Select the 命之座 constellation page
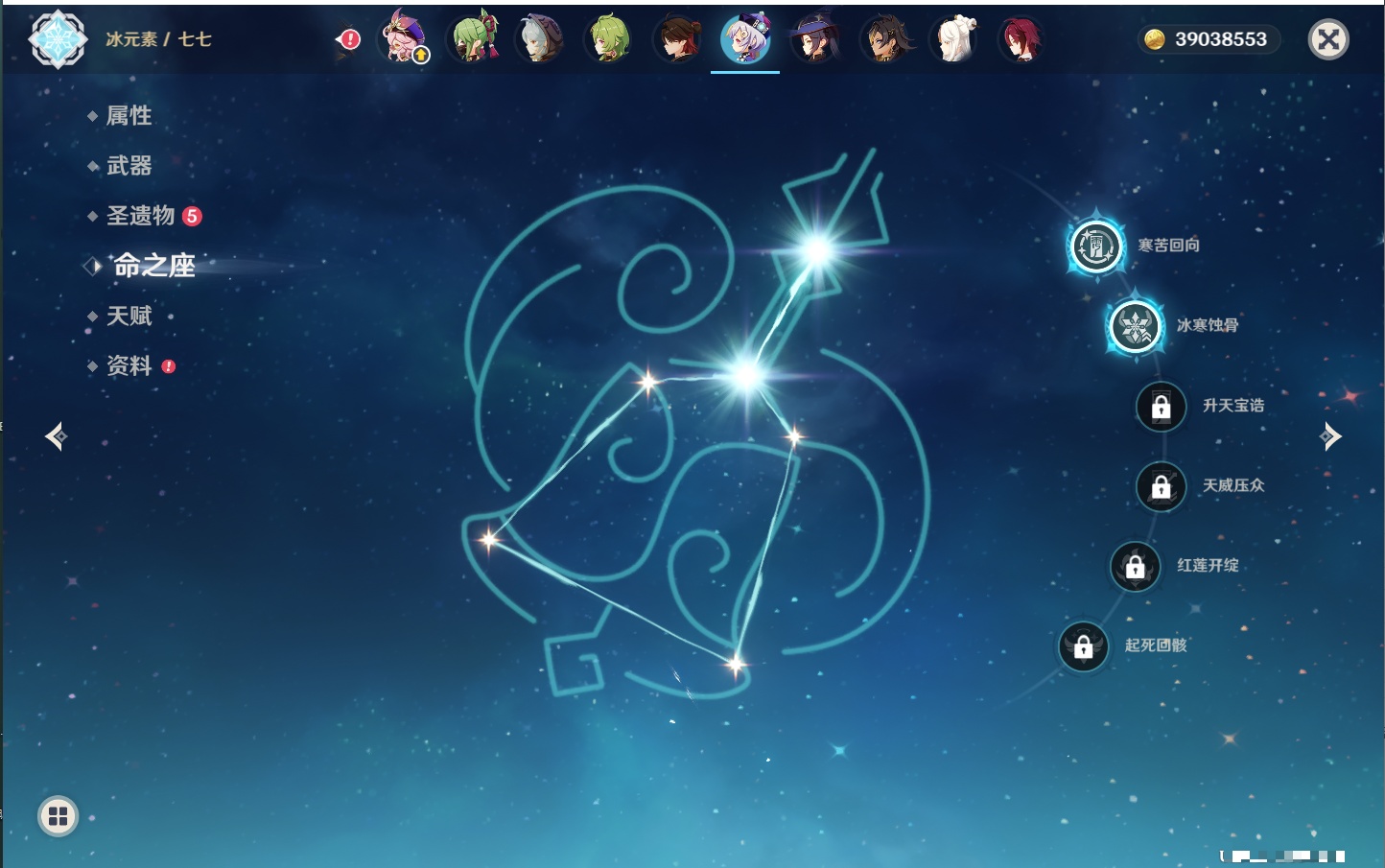Image resolution: width=1385 pixels, height=868 pixels. pyautogui.click(x=153, y=266)
